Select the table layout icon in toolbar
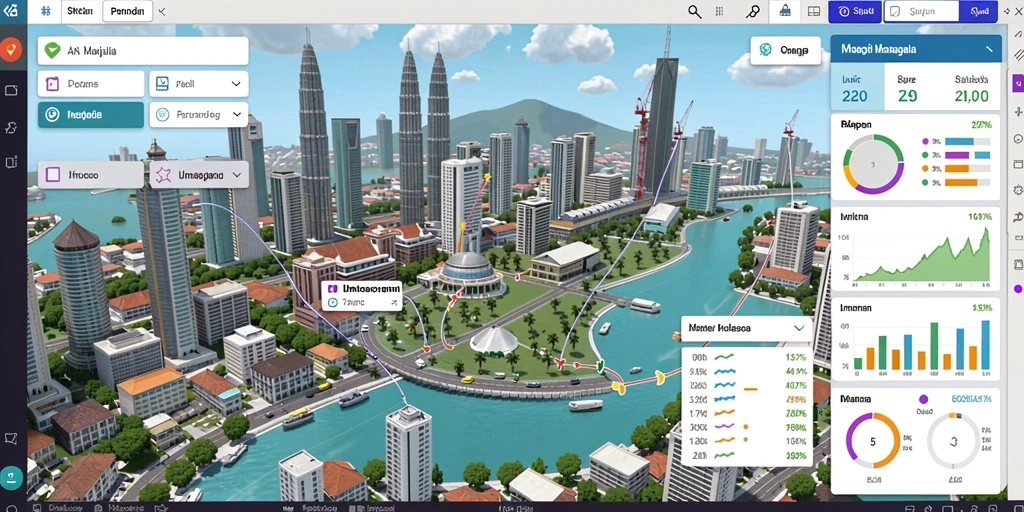 pyautogui.click(x=814, y=11)
